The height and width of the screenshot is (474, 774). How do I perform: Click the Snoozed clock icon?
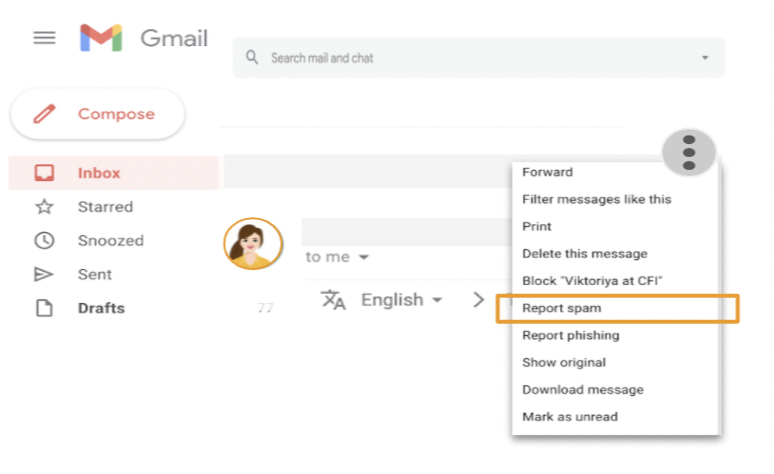tap(44, 240)
